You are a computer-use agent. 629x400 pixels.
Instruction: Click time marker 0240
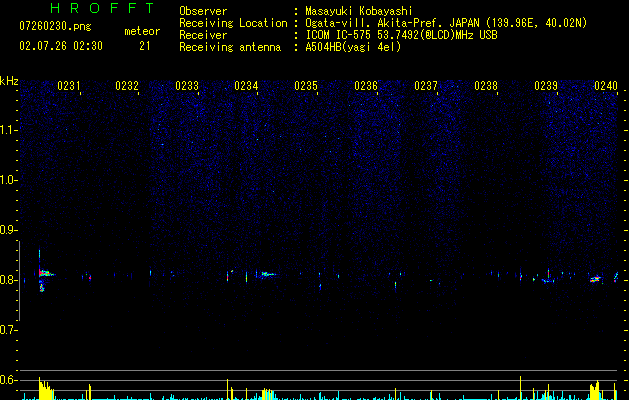pos(606,85)
